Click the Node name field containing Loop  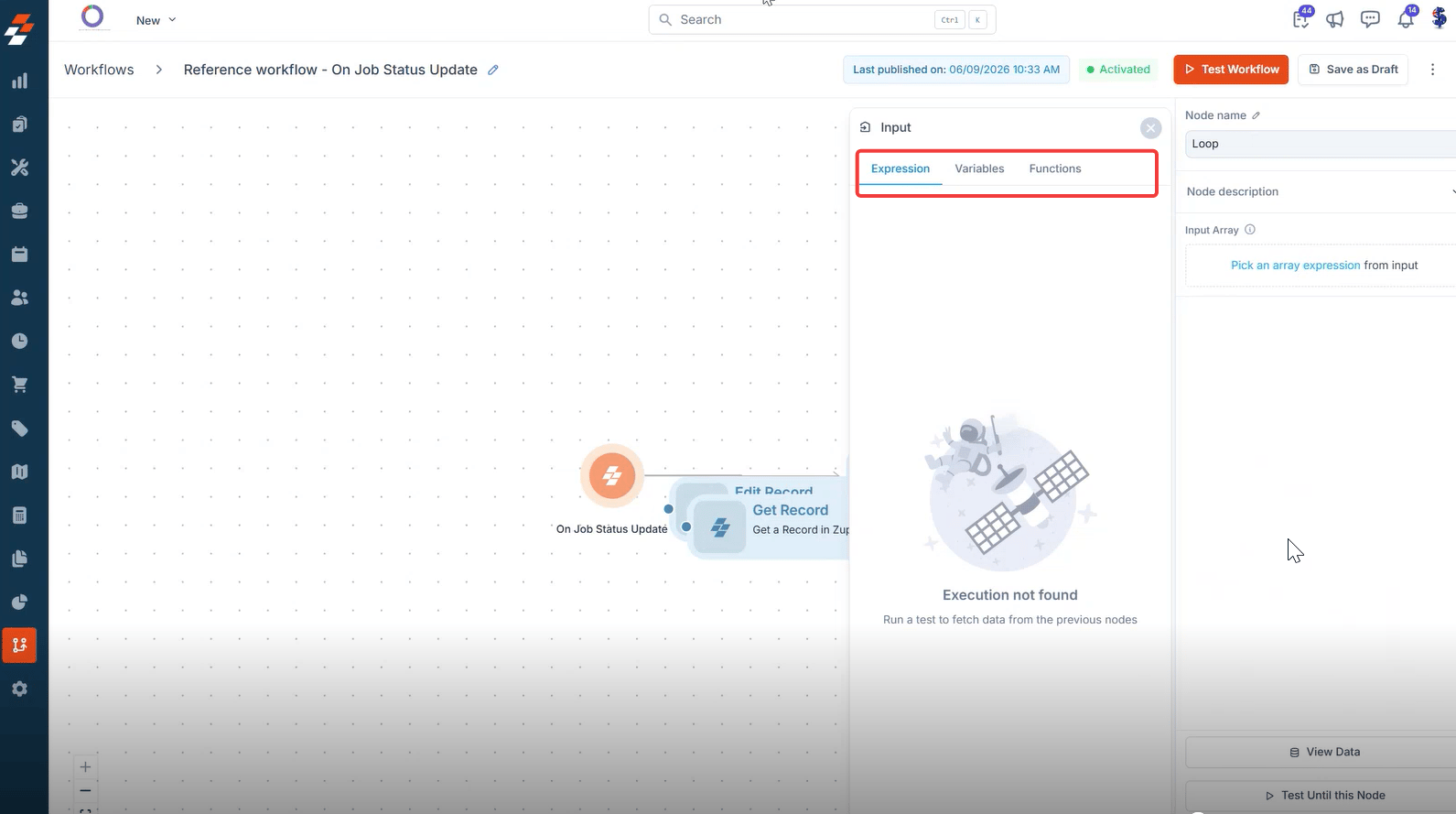(x=1321, y=144)
